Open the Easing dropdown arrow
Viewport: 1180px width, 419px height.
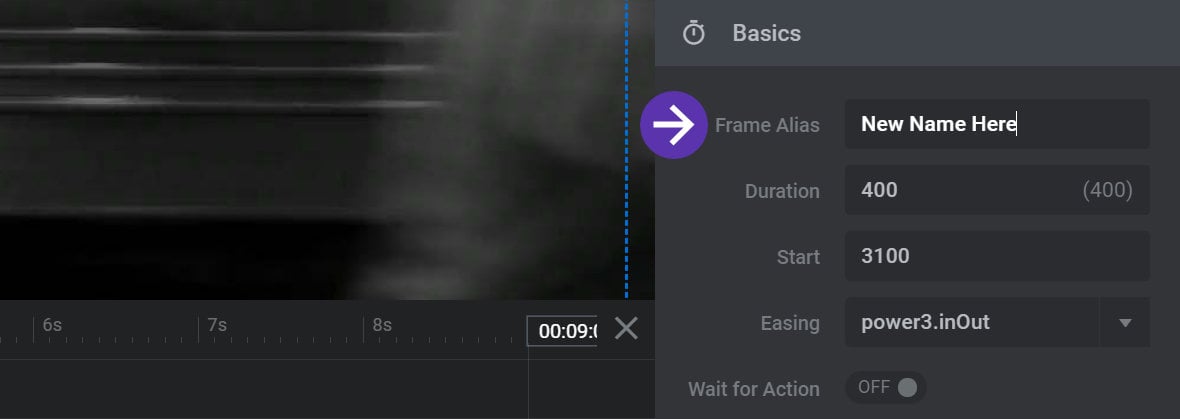[x=1125, y=323]
